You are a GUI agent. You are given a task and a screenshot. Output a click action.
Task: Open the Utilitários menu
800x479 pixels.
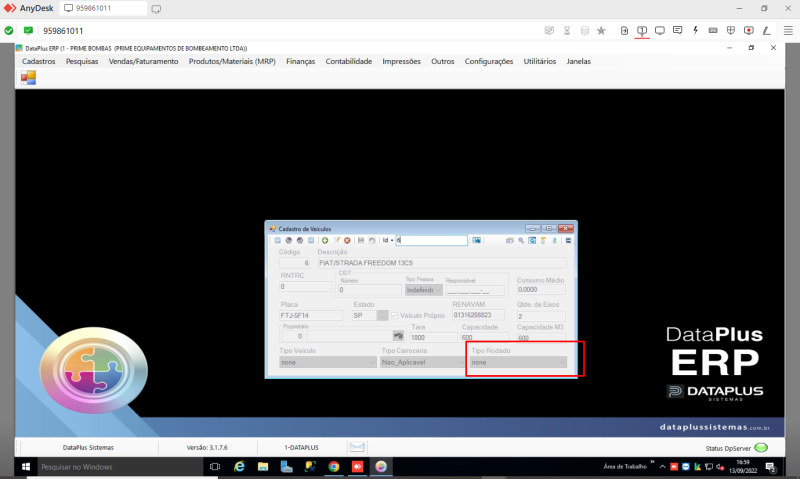[x=540, y=61]
